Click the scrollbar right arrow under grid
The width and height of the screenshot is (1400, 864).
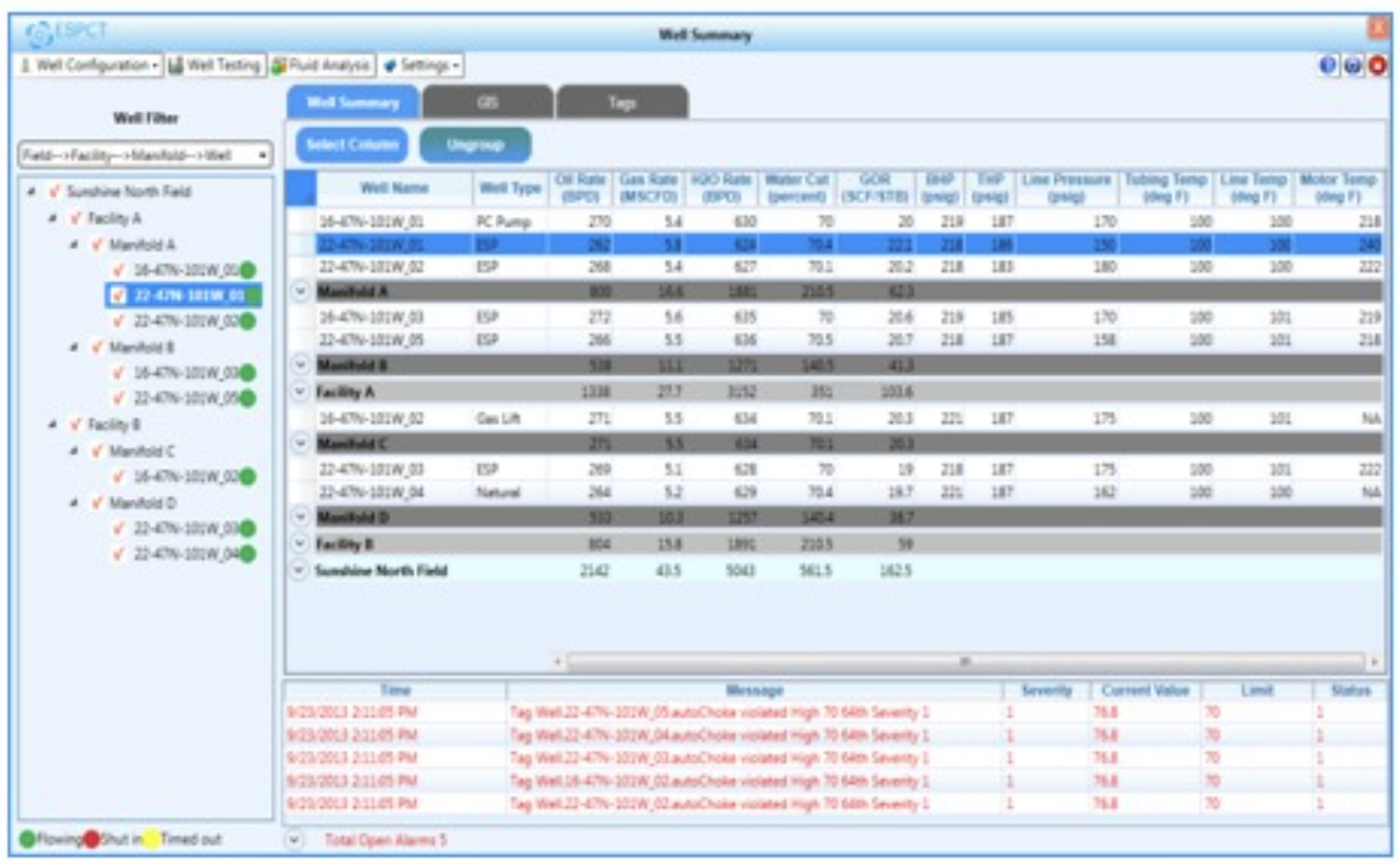[1375, 661]
